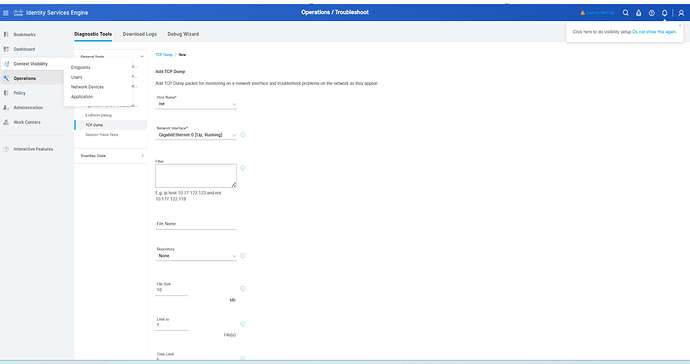Click the 'Operations / Troubleshoot' title
690x364 pixels.
(335, 12)
